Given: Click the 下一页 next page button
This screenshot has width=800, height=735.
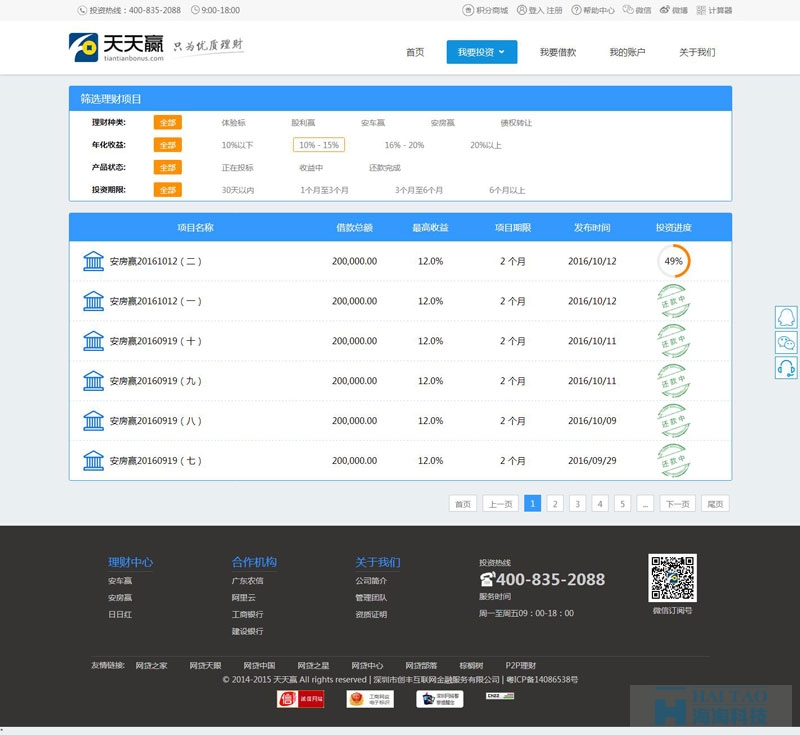Looking at the screenshot, I should 677,504.
